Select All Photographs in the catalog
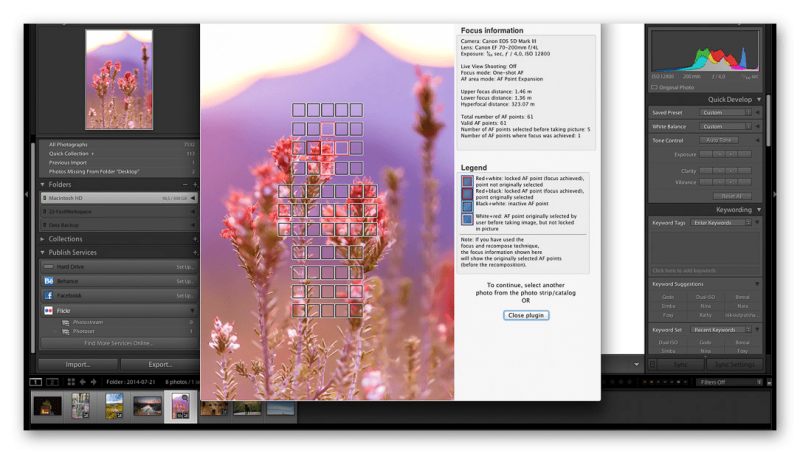Viewport: 800px width, 454px height. (x=119, y=144)
